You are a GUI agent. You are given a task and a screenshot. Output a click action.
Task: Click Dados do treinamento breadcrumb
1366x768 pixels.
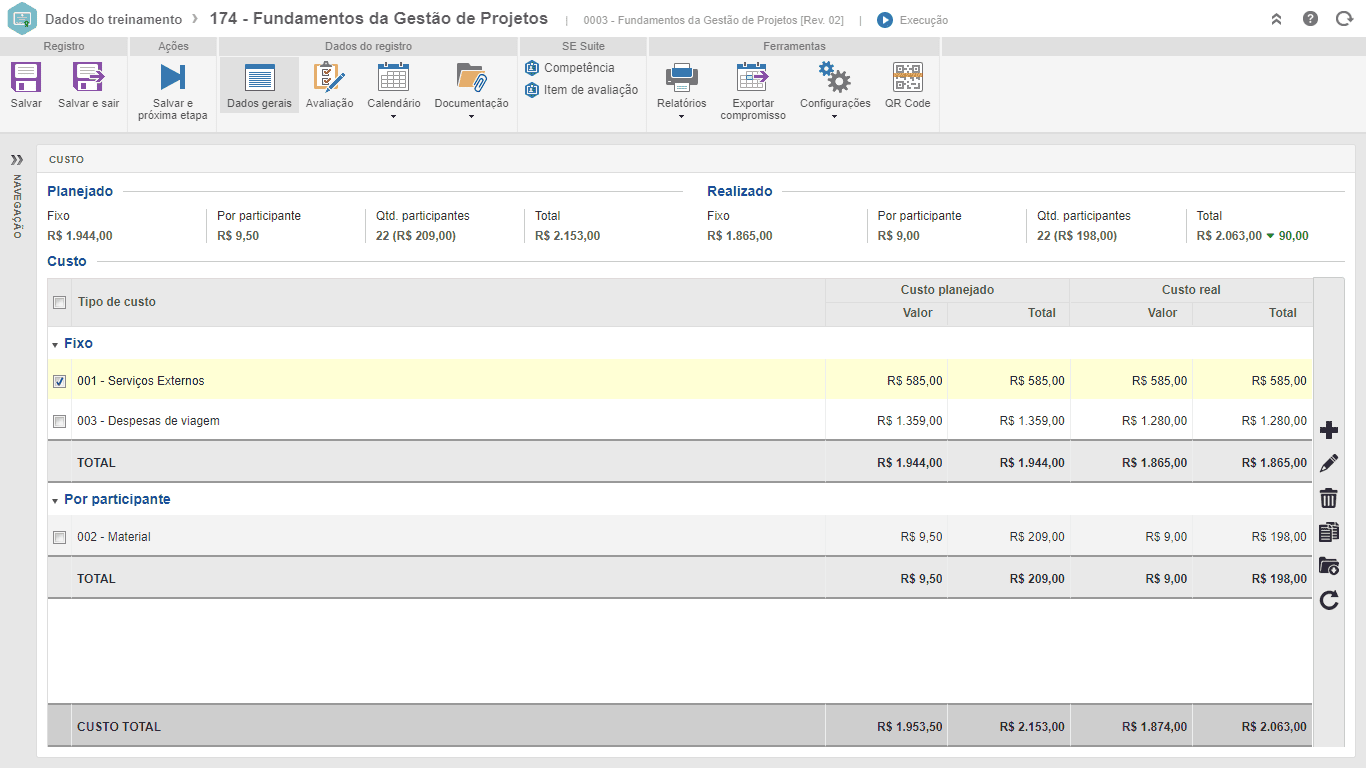[113, 19]
